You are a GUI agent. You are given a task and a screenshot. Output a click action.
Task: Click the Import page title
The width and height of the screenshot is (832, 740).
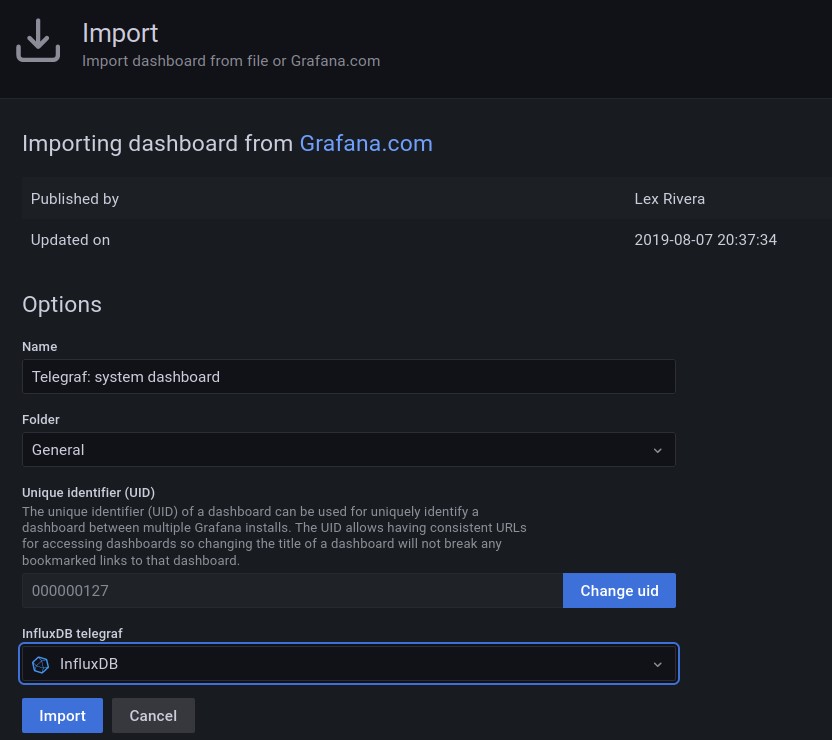pos(120,33)
